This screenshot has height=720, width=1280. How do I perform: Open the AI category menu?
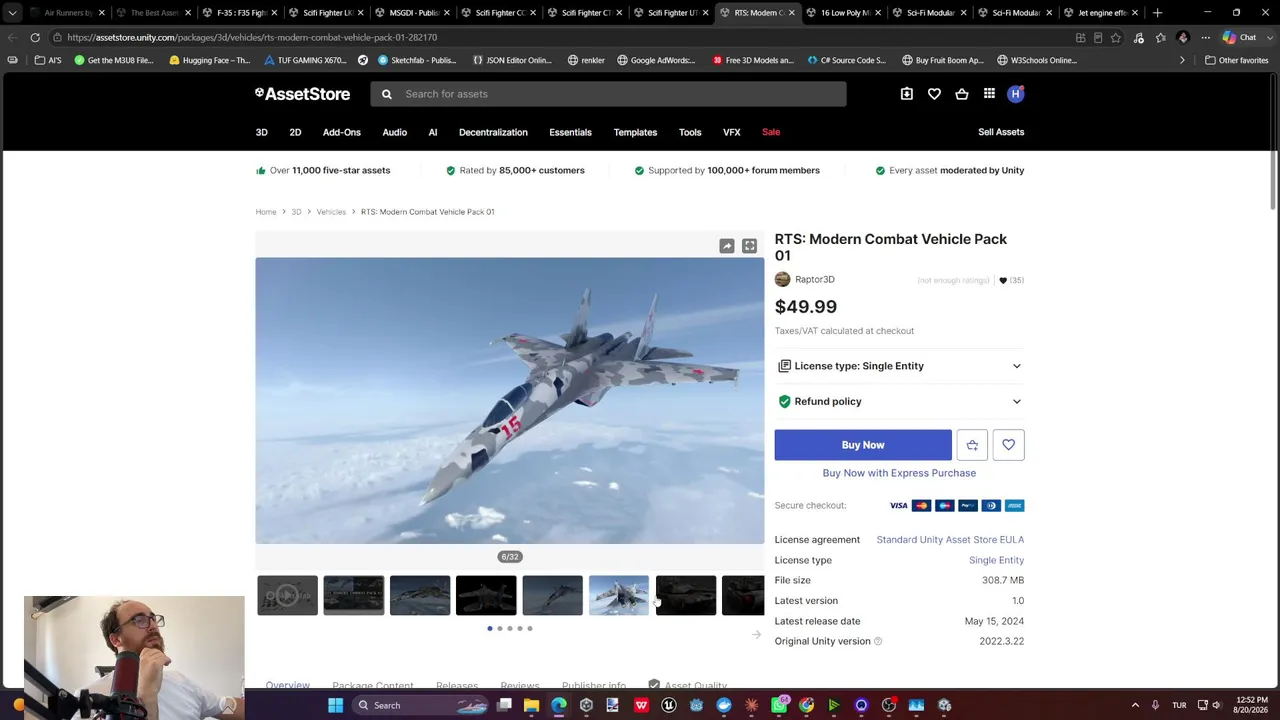[x=433, y=132]
